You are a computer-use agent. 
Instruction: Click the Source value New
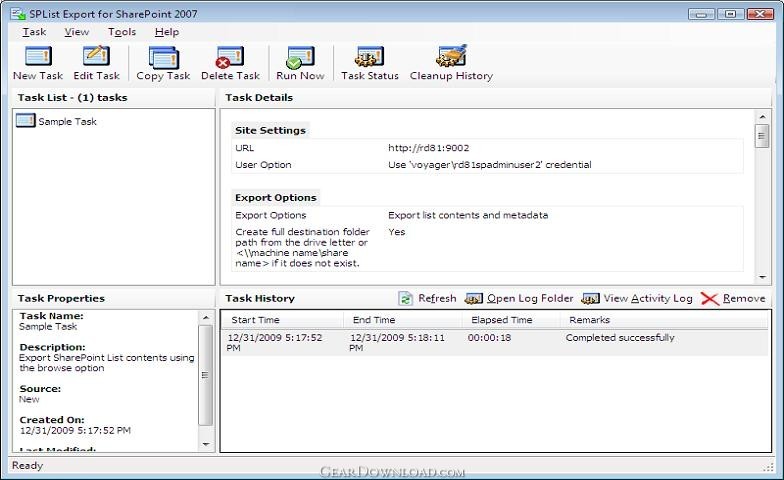[29, 400]
